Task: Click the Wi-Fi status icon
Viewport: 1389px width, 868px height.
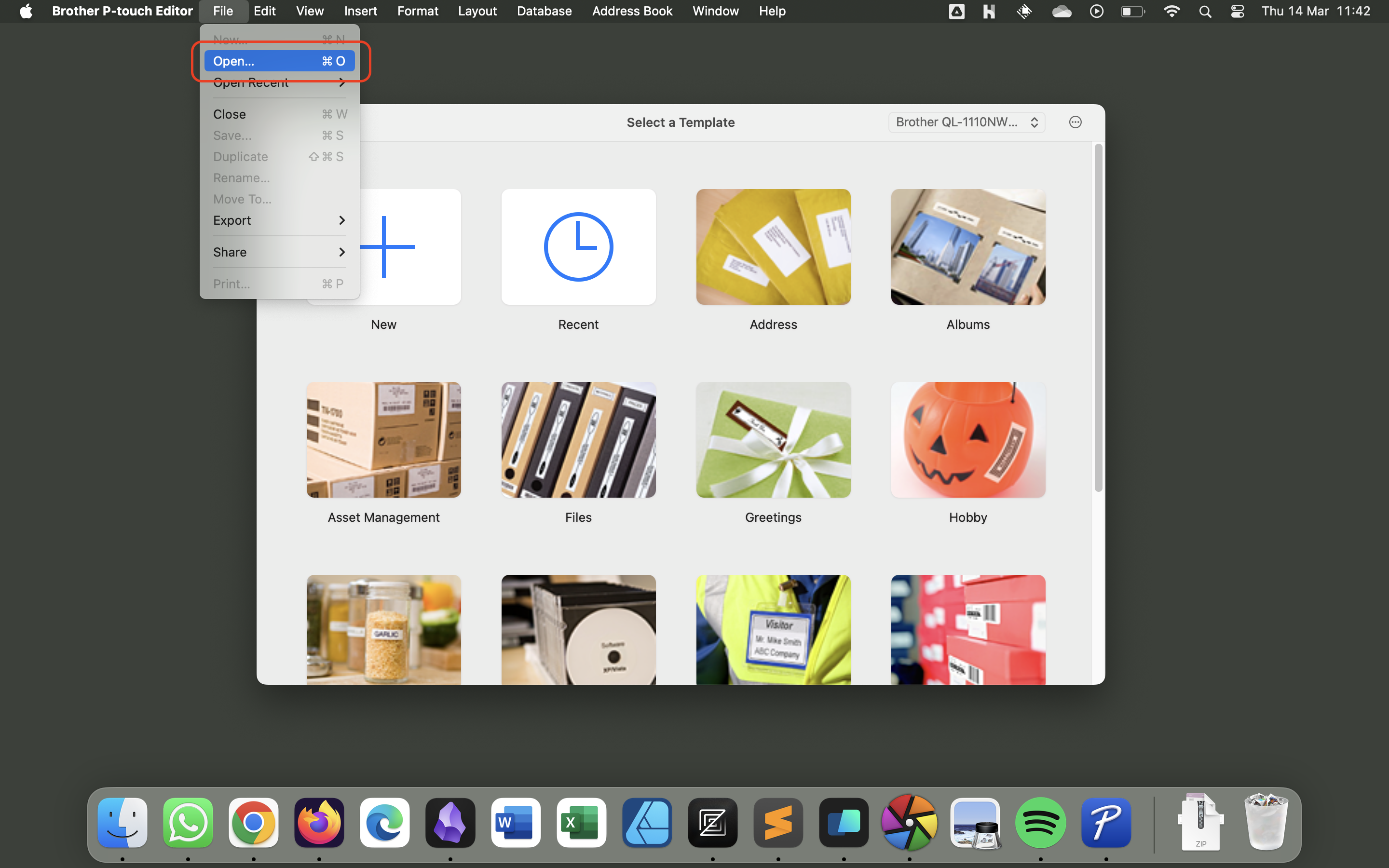Action: 1171,12
